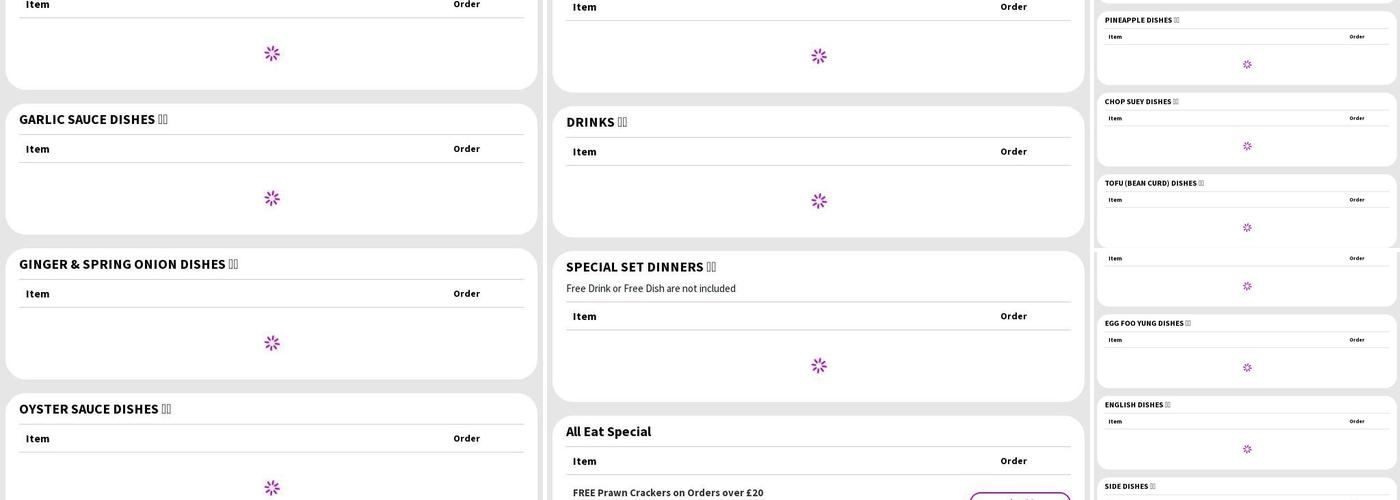This screenshot has width=1400, height=500.
Task: Click the Special Set Dinners loading spinner
Action: (819, 366)
